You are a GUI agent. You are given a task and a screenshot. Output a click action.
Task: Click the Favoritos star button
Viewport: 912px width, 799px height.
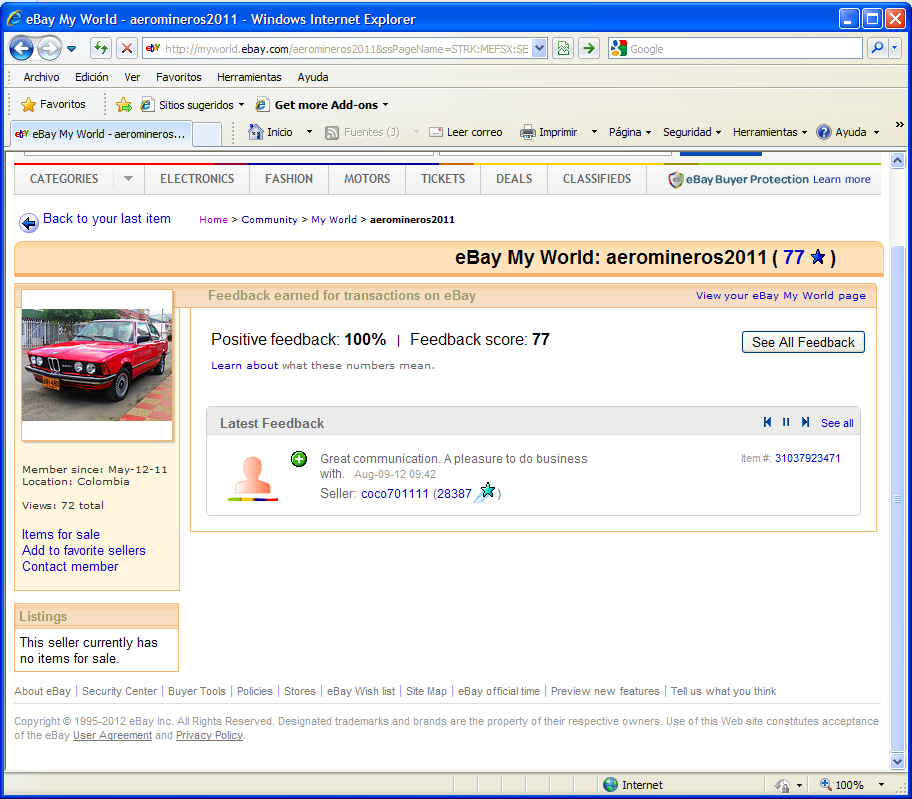tap(54, 105)
